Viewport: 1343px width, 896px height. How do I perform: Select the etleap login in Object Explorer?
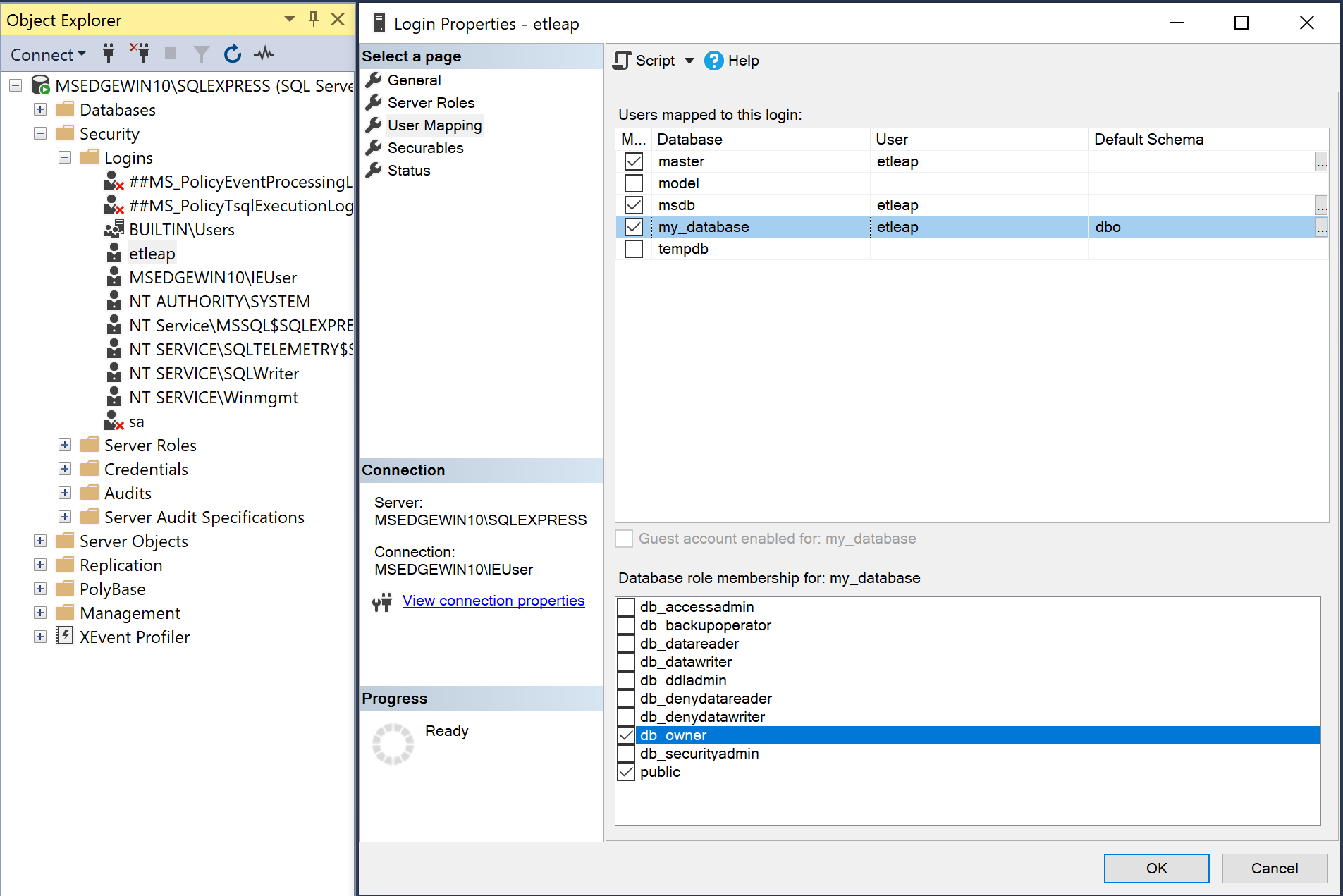152,253
